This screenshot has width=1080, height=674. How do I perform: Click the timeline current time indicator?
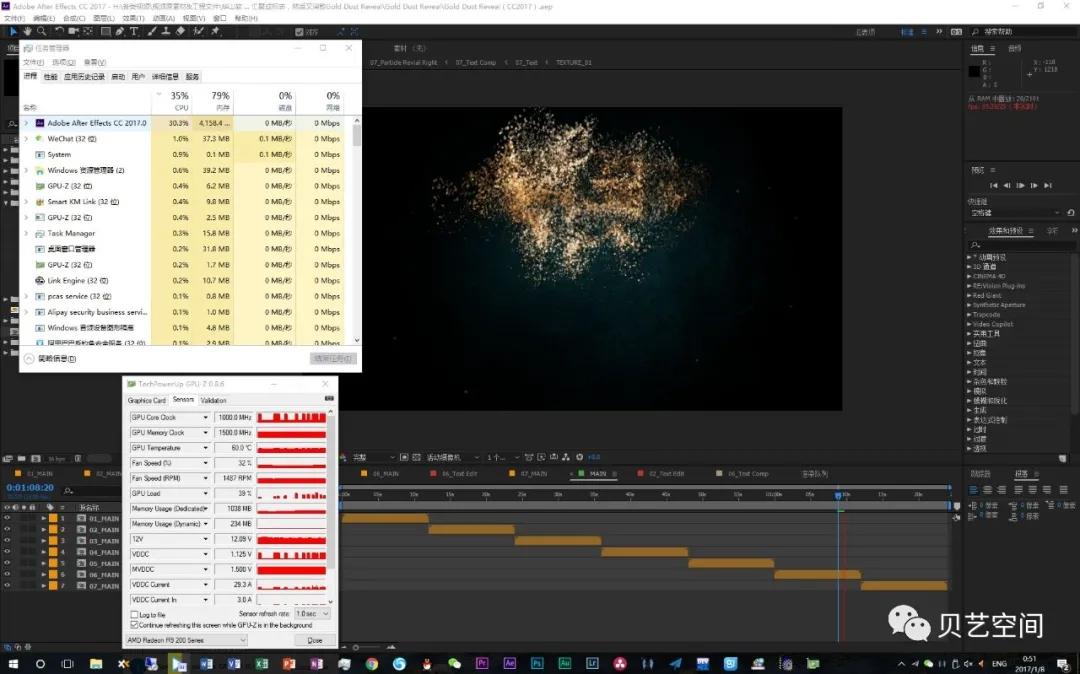[x=838, y=494]
